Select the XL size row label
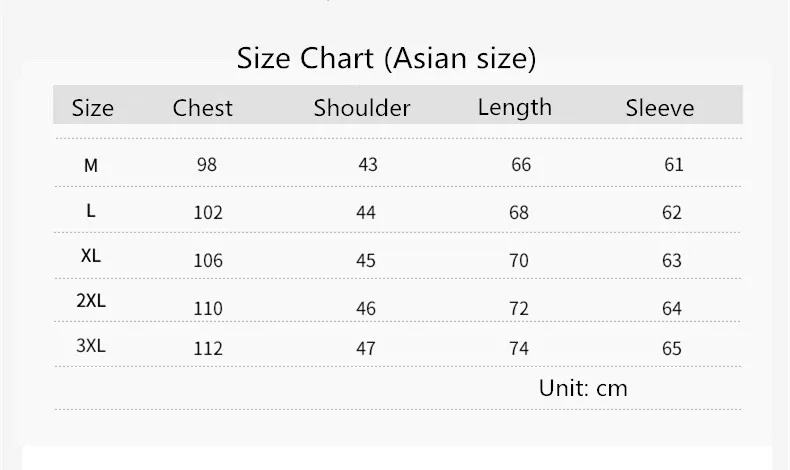 click(91, 256)
